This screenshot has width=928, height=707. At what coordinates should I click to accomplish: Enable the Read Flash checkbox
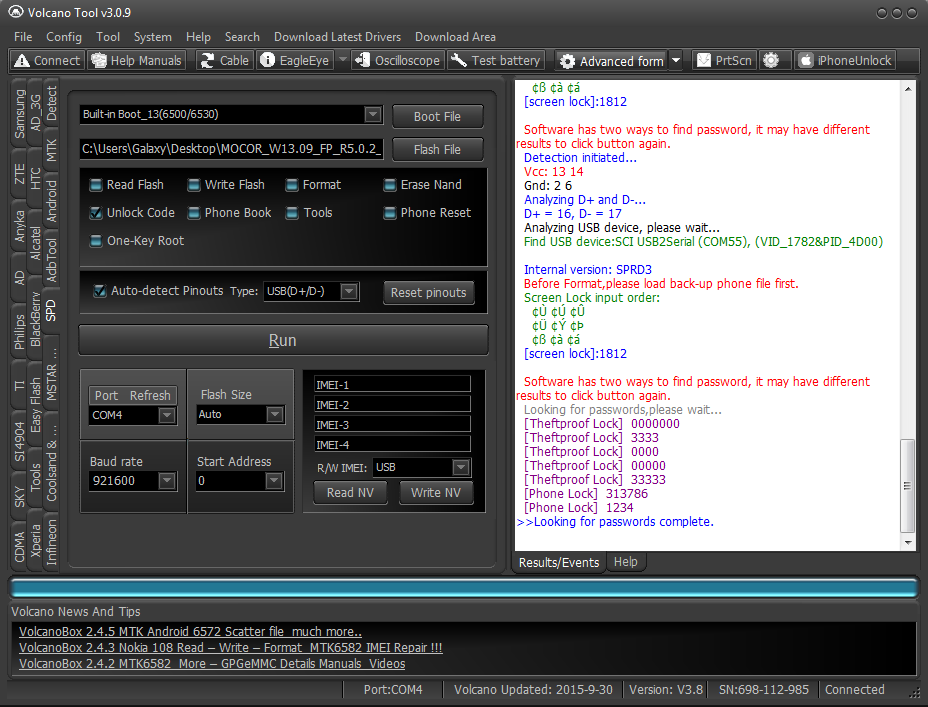pos(96,185)
